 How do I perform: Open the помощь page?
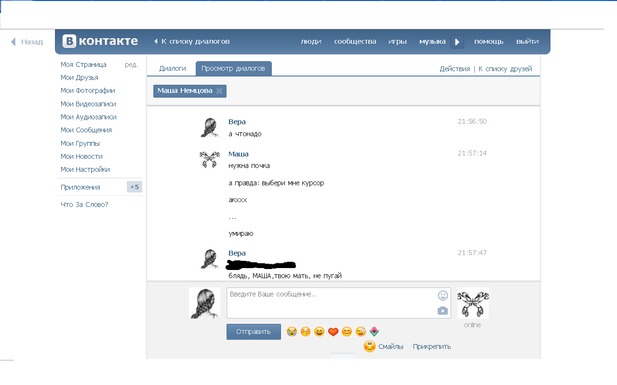click(488, 41)
